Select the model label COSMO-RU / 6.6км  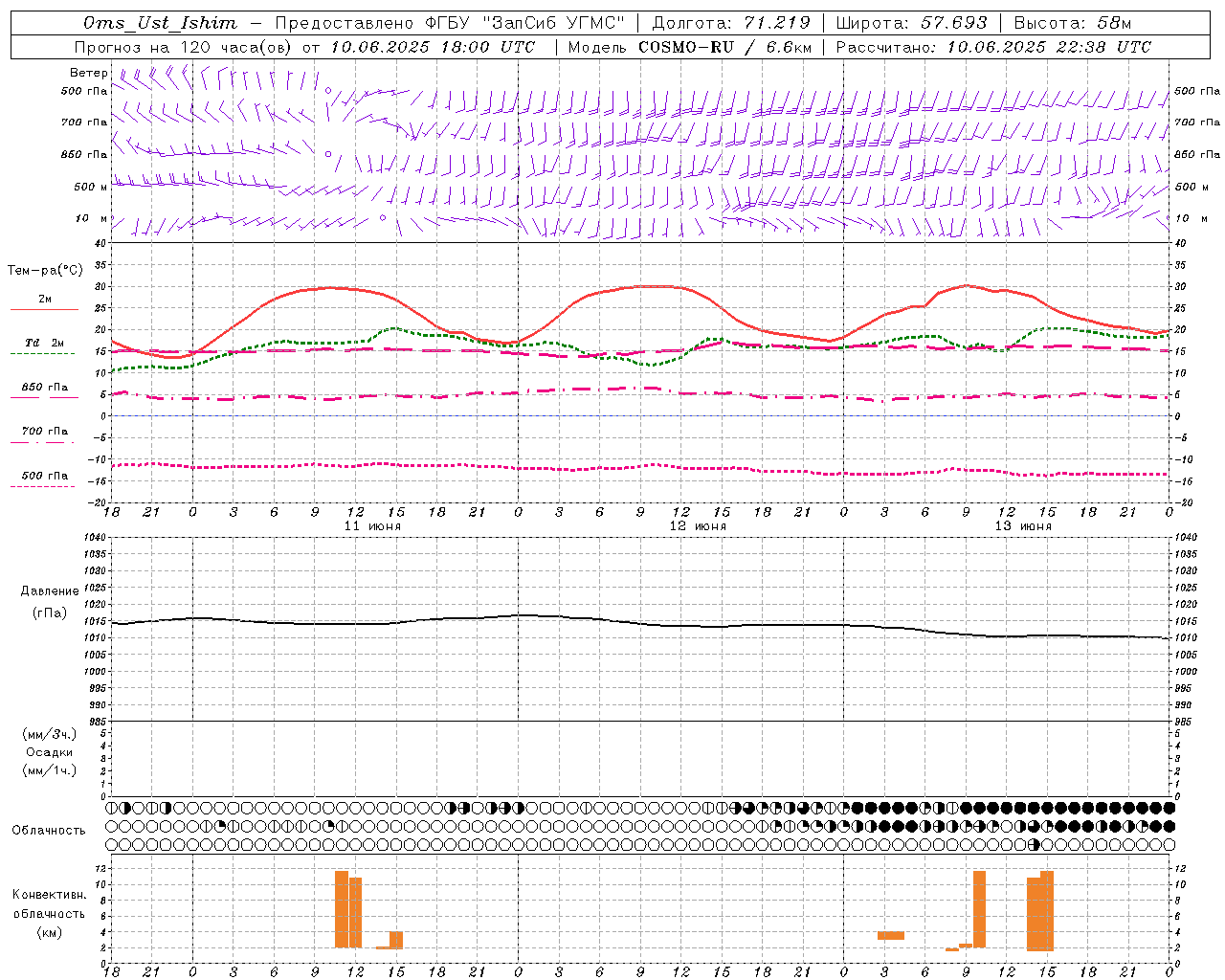725,47
